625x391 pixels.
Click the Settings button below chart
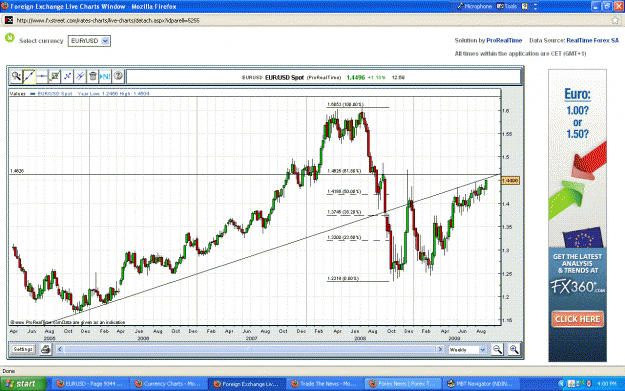click(x=23, y=350)
